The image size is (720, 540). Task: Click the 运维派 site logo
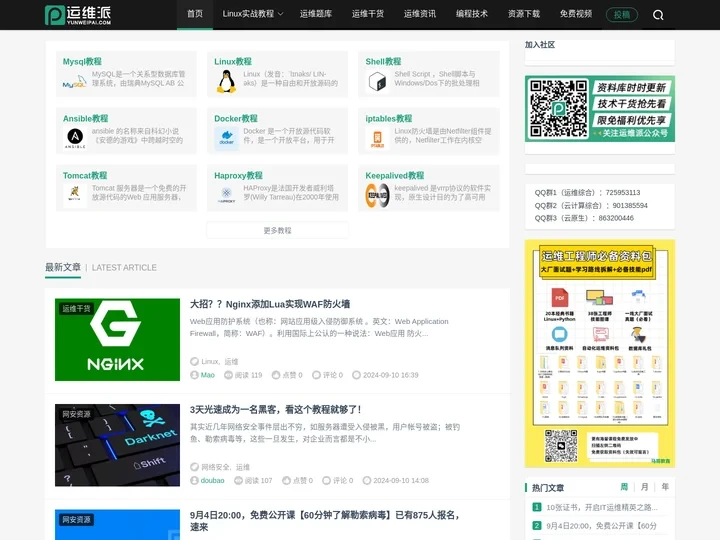78,15
